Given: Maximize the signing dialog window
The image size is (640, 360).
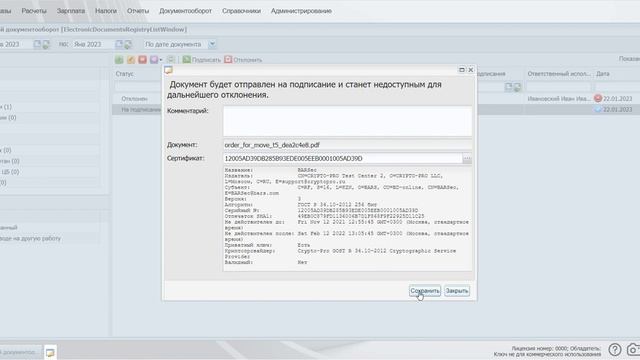Looking at the screenshot, I should pyautogui.click(x=462, y=70).
